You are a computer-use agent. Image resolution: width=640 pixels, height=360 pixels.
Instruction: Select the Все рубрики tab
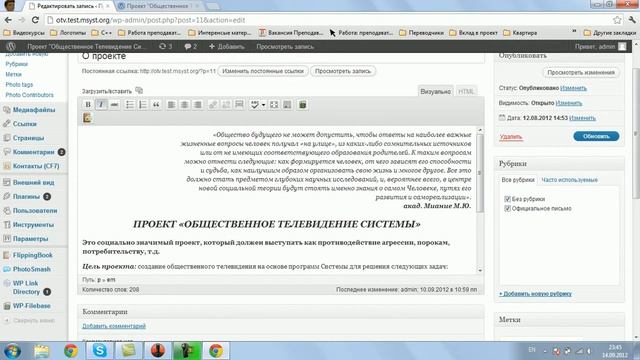518,180
